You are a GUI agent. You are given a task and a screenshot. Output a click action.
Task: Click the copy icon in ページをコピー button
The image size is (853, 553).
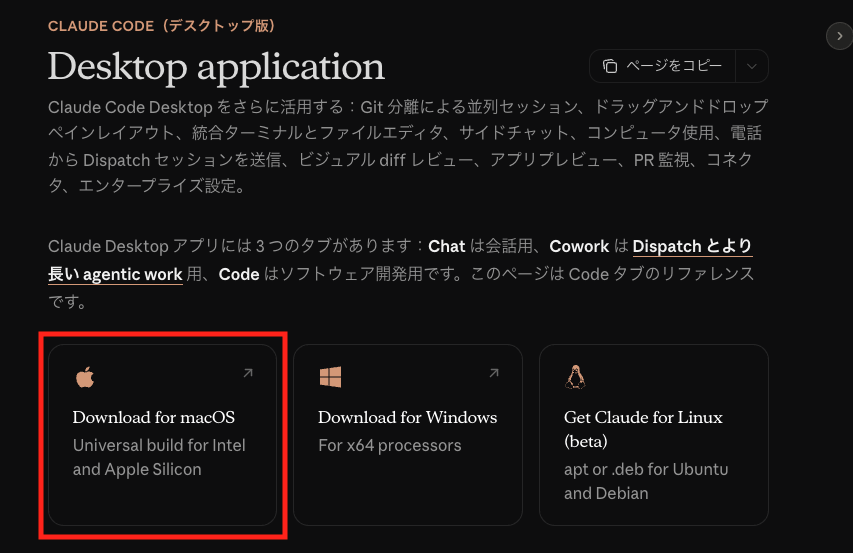(610, 66)
